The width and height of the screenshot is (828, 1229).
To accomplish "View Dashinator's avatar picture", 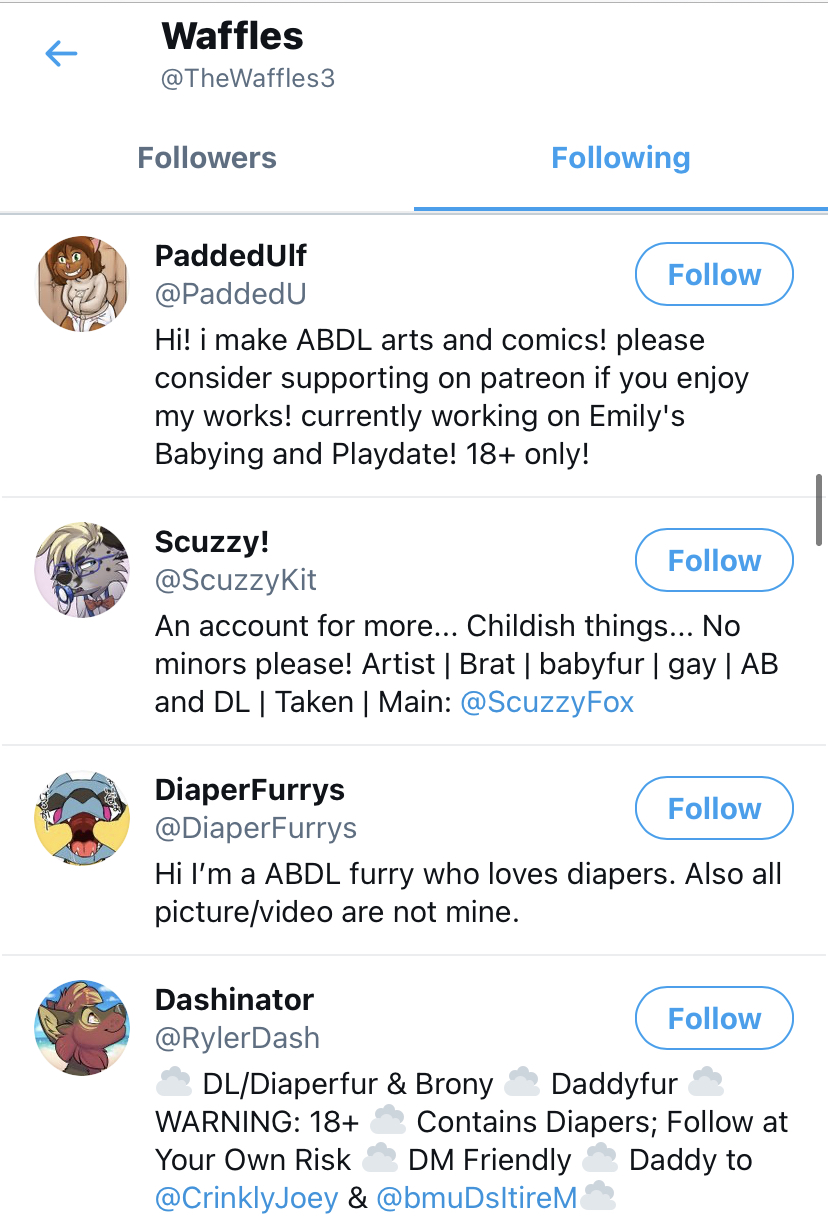I will pyautogui.click(x=82, y=1028).
